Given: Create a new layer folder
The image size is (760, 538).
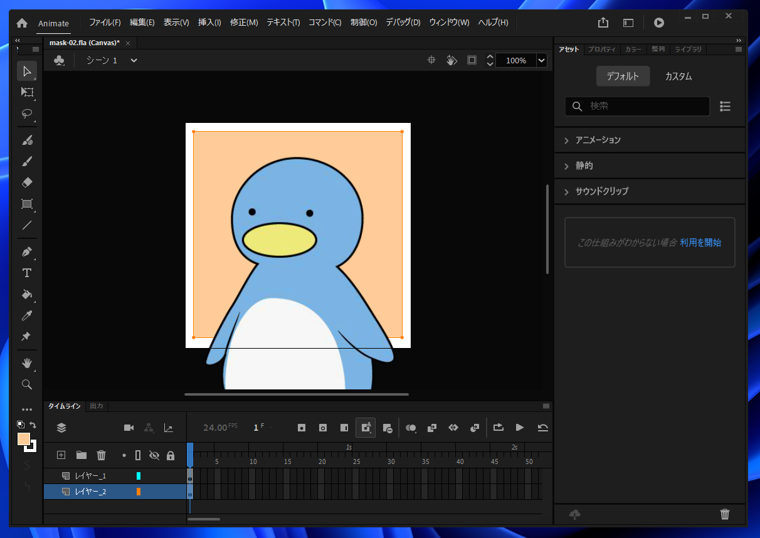Looking at the screenshot, I should (x=81, y=455).
